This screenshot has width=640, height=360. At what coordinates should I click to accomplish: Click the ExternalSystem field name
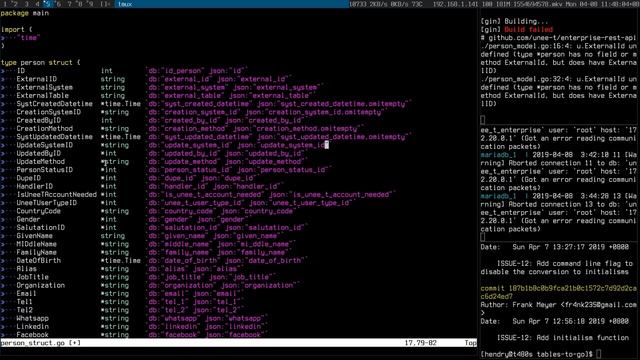tap(44, 87)
